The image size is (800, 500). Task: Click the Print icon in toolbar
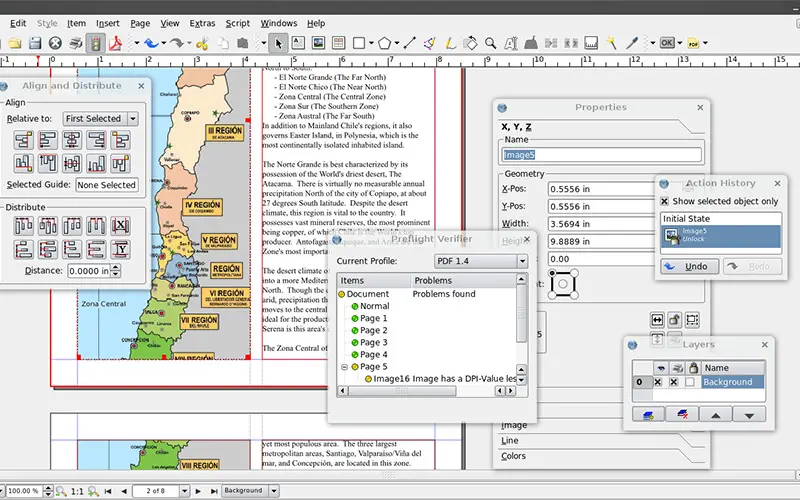coord(76,43)
